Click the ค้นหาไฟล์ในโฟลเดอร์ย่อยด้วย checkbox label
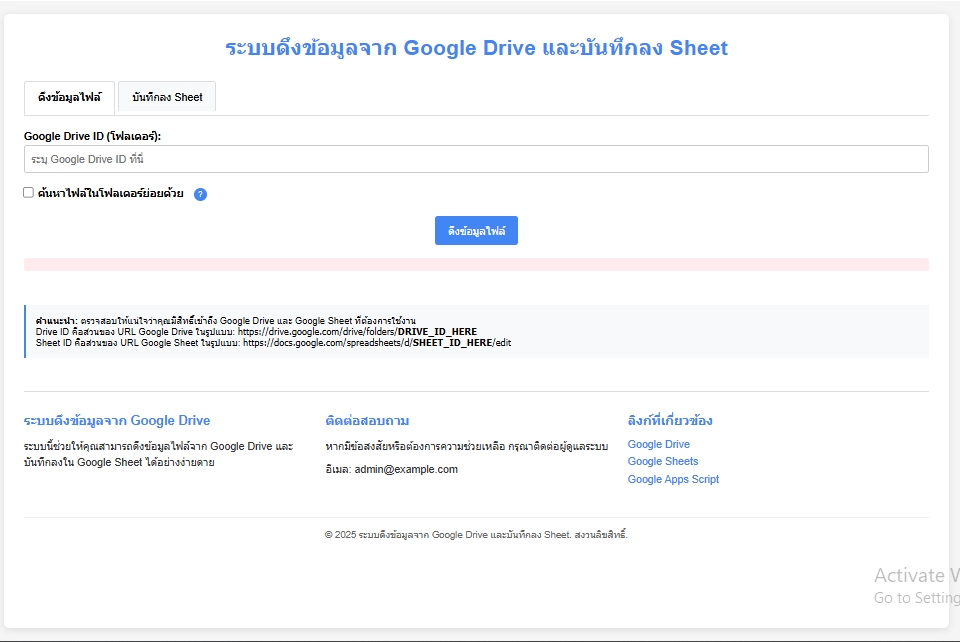Screen dimensions: 960x642 coord(110,193)
